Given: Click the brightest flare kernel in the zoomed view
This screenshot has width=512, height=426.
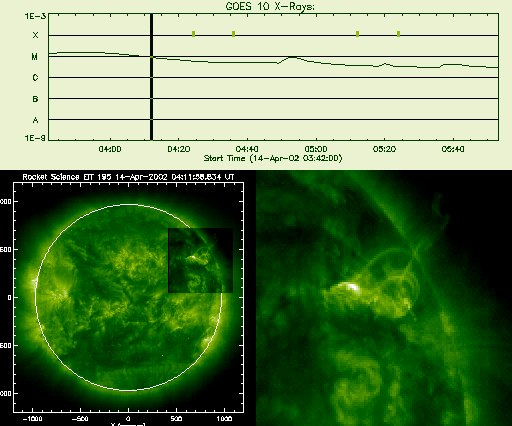Looking at the screenshot, I should (352, 287).
